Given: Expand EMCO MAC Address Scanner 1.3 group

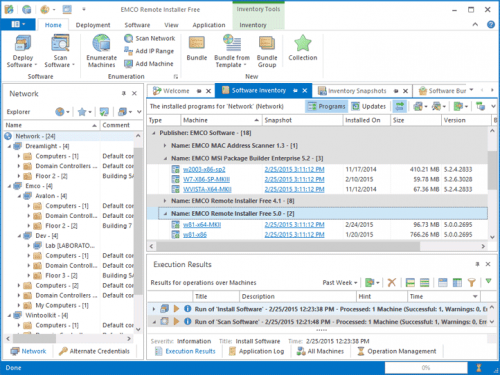Looking at the screenshot, I should click(165, 146).
